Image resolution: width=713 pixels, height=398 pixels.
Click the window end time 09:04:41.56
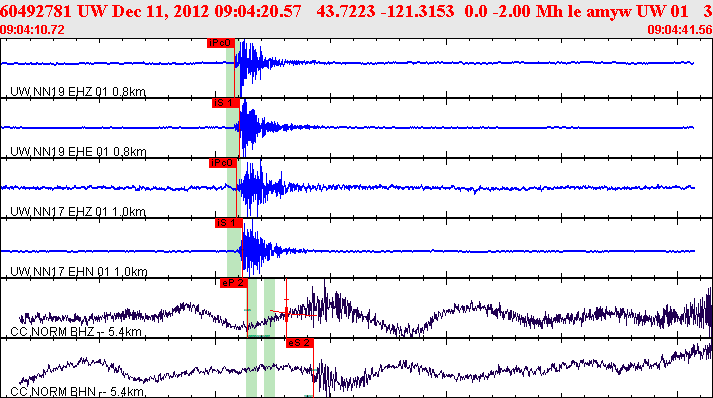coord(680,30)
